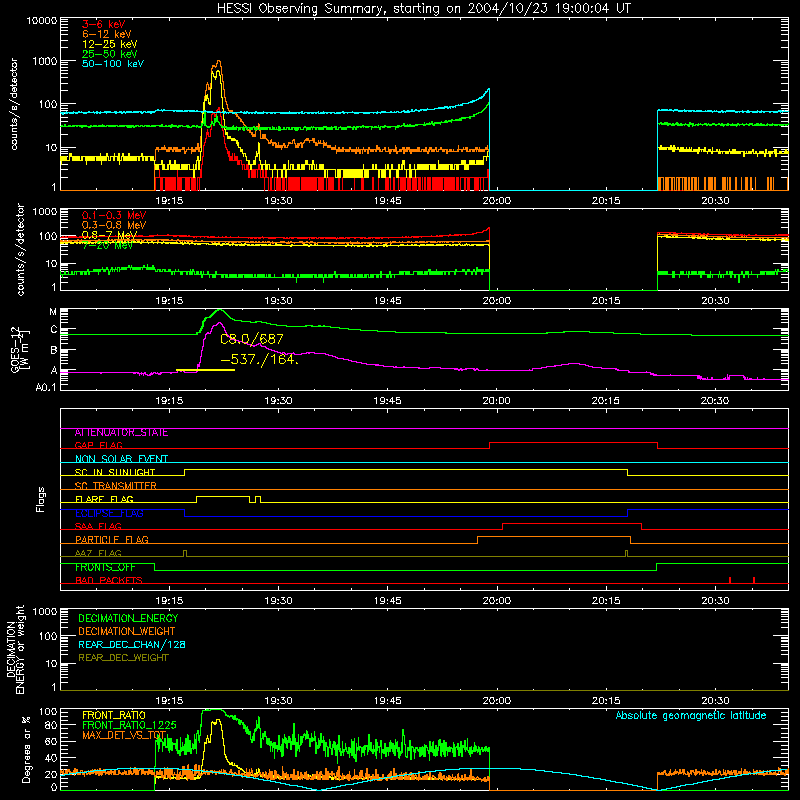
Task: Select the cyan 50-100 keV legend label
Action: [x=113, y=64]
